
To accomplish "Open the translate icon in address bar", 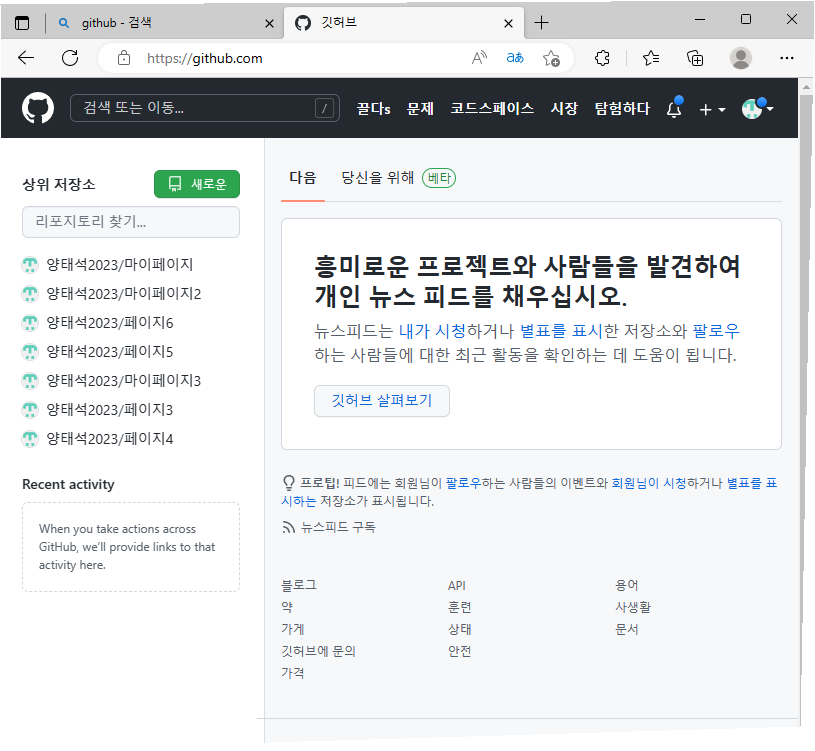I will click(515, 58).
